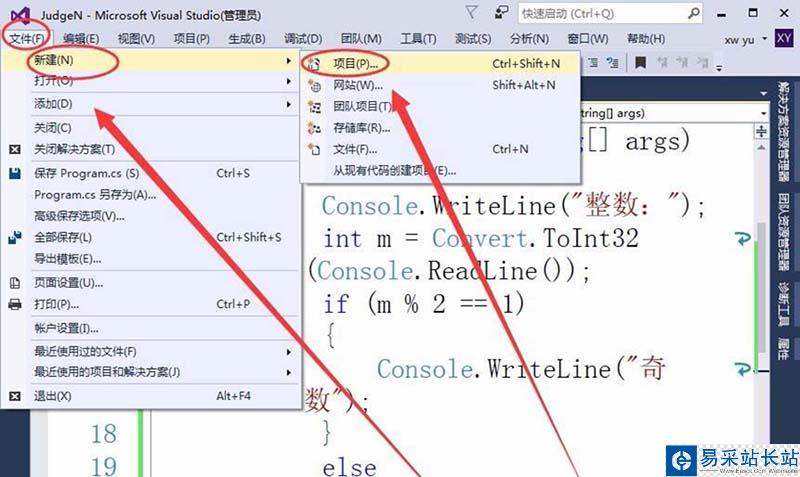800x477 pixels.
Task: Click the editor scroll-up arrow
Action: coord(761,148)
